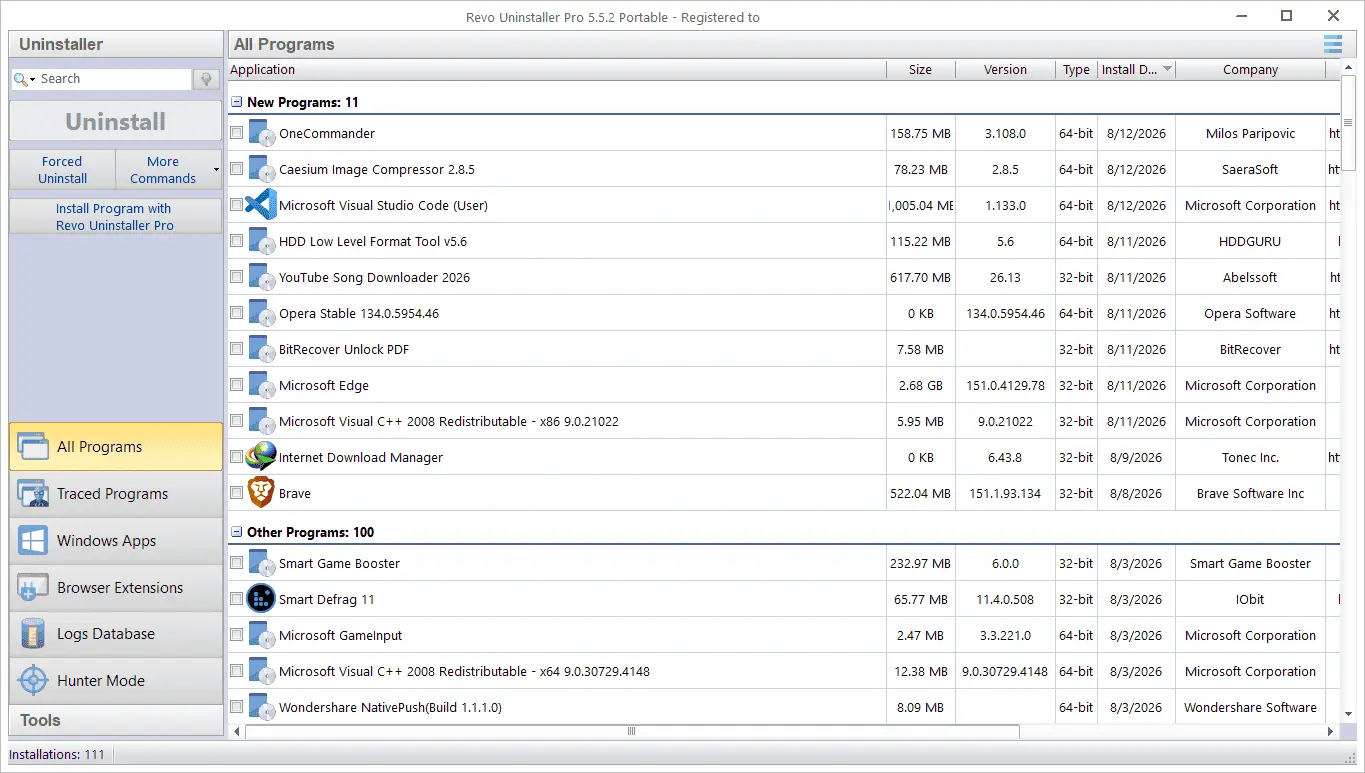Click the Windows Apps logo icon
This screenshot has width=1365, height=773.
(33, 541)
